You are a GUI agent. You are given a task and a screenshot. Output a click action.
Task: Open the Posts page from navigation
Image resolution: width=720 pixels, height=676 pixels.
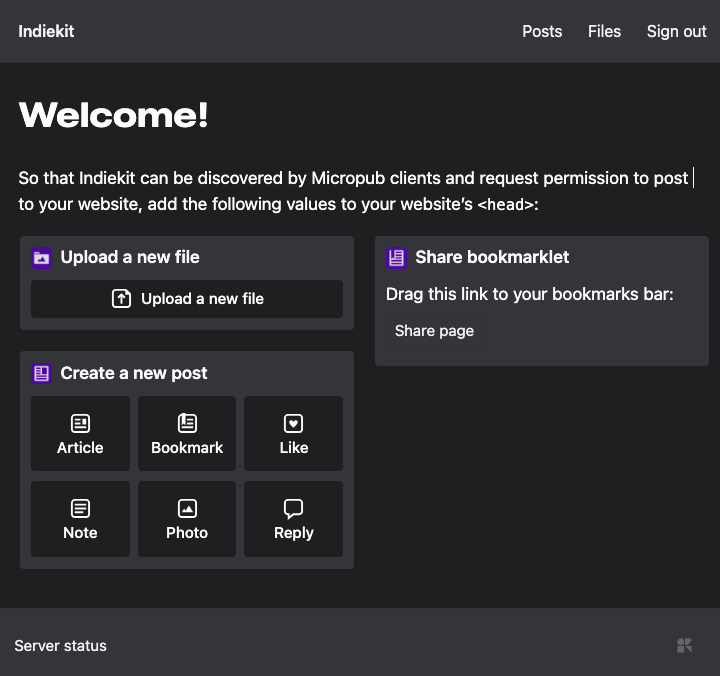(542, 32)
